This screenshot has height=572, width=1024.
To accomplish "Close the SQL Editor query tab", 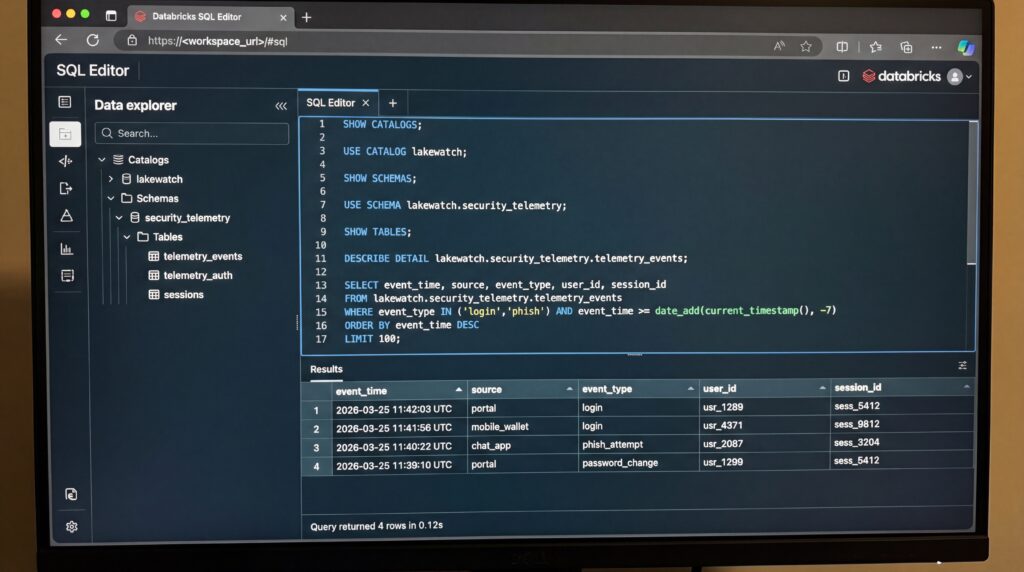I will tap(366, 103).
